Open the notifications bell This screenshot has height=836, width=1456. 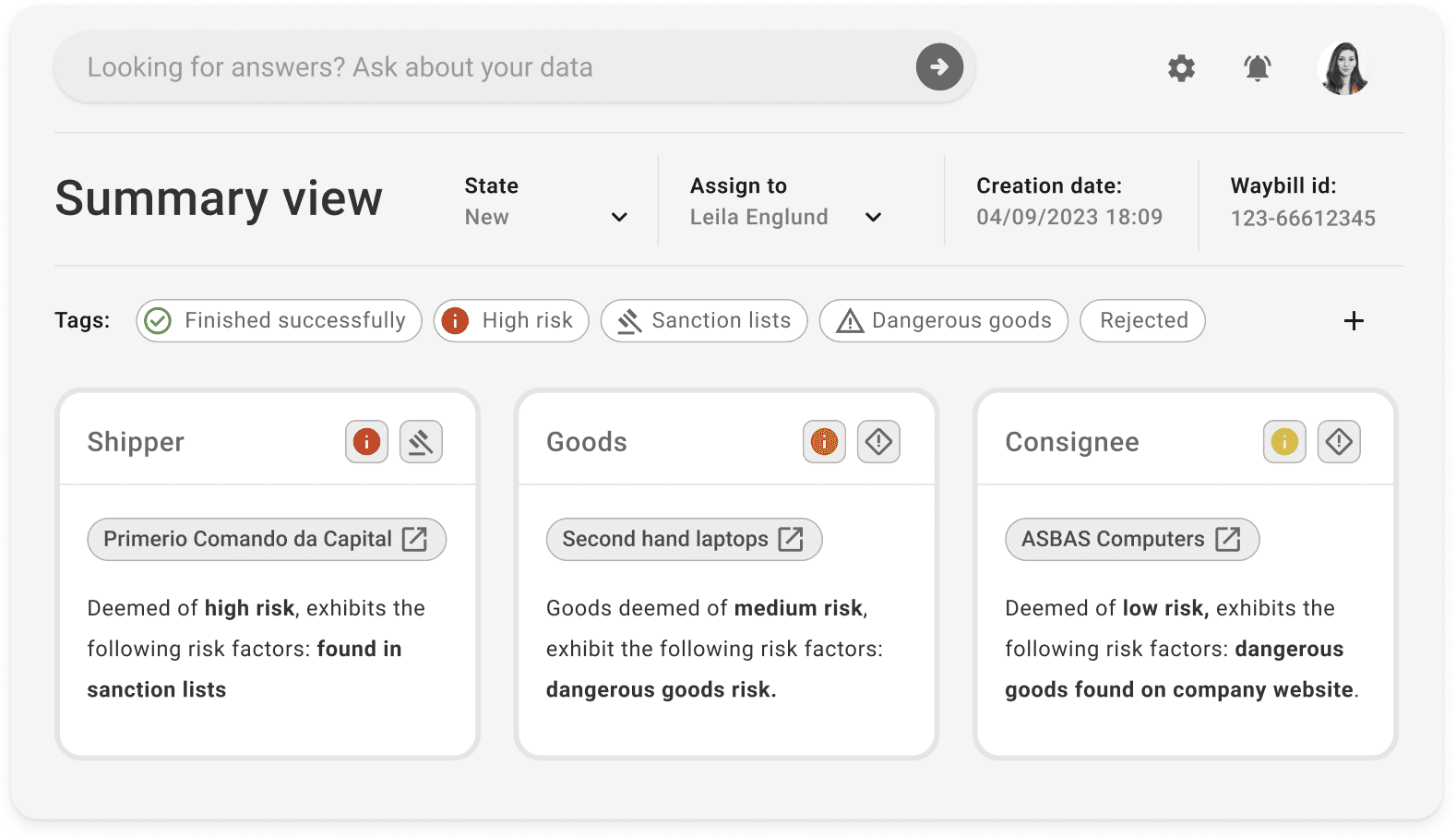coord(1257,68)
